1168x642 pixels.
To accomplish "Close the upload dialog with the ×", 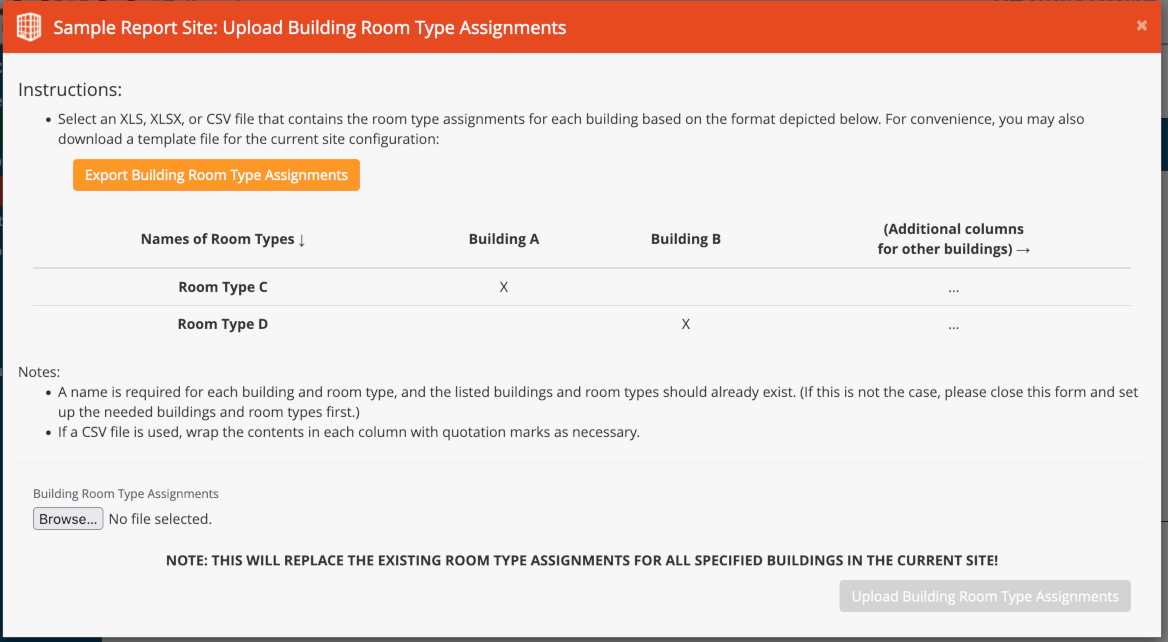I will pos(1141,26).
